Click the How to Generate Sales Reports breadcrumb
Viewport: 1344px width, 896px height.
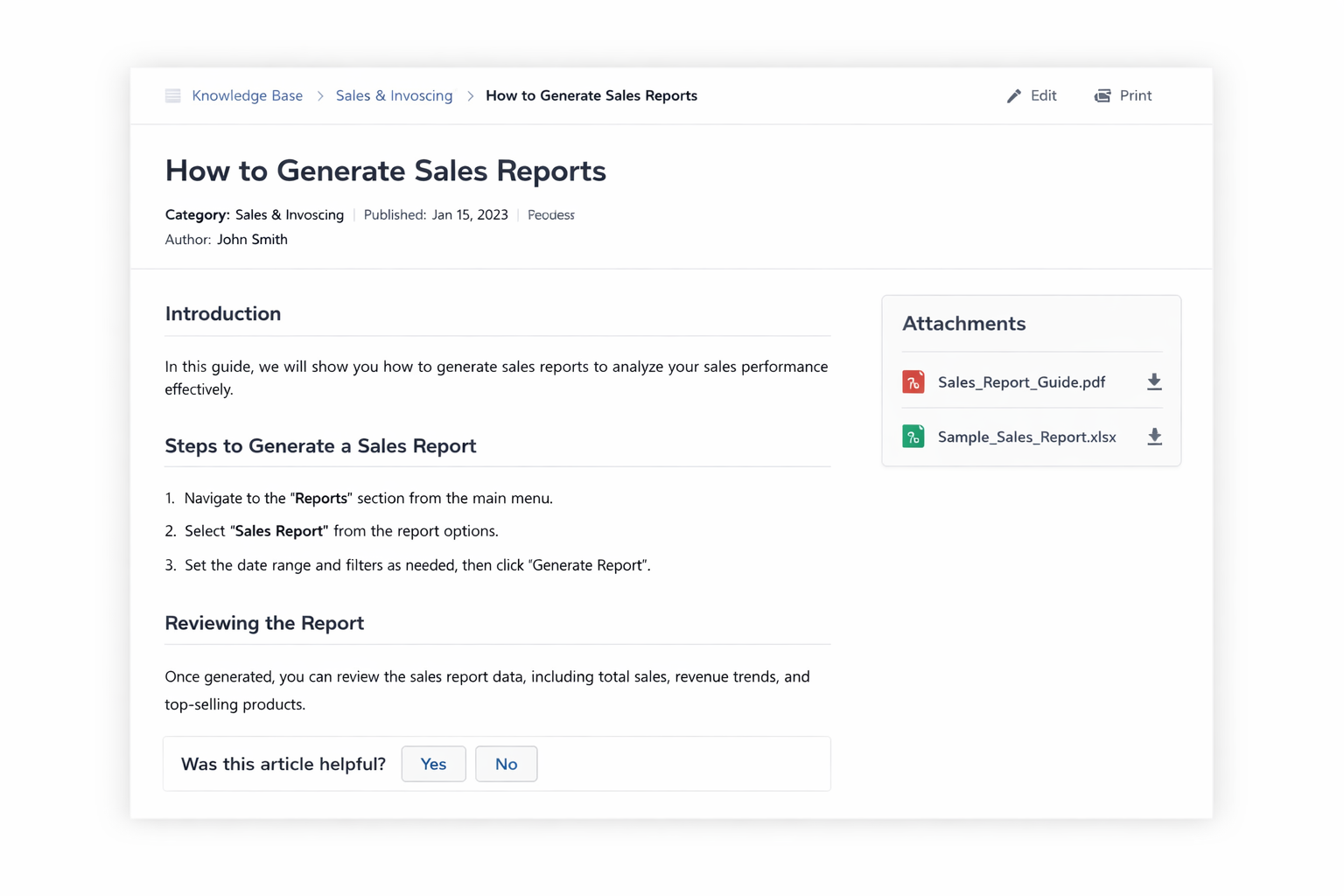point(591,95)
